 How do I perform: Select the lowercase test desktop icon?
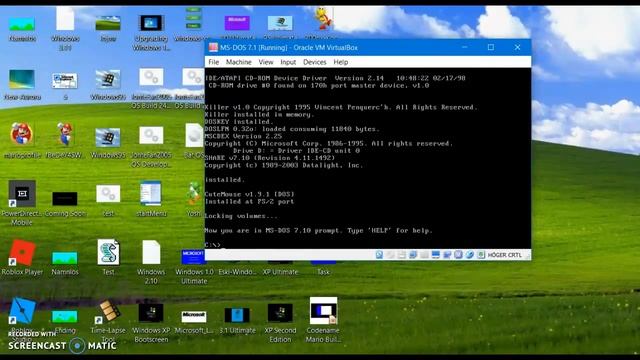(108, 201)
